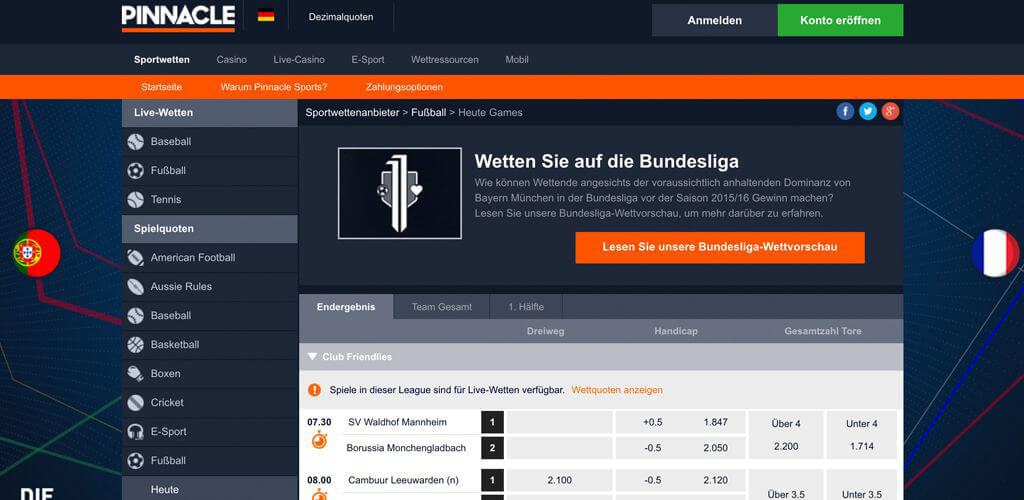Open the top E-Sport menu item
This screenshot has width=1024, height=500.
(368, 59)
